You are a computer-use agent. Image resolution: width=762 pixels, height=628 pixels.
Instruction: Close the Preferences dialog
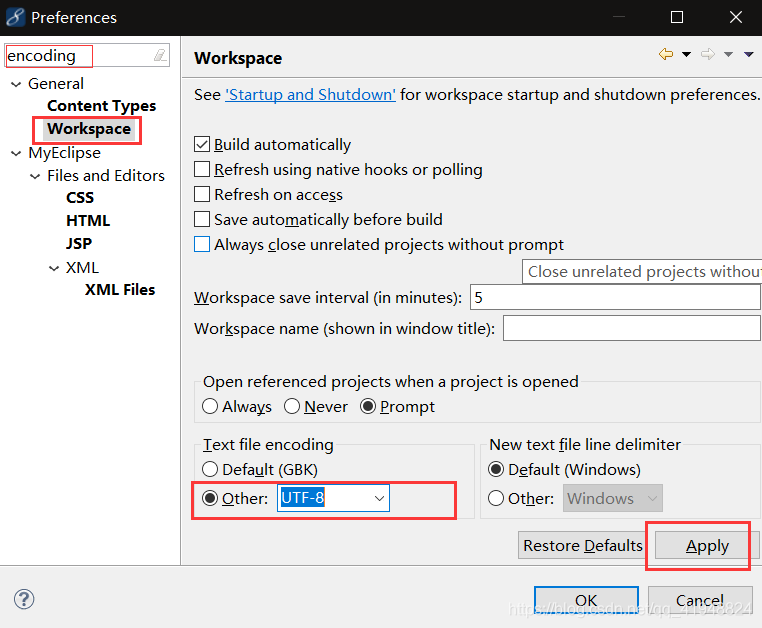pos(736,17)
